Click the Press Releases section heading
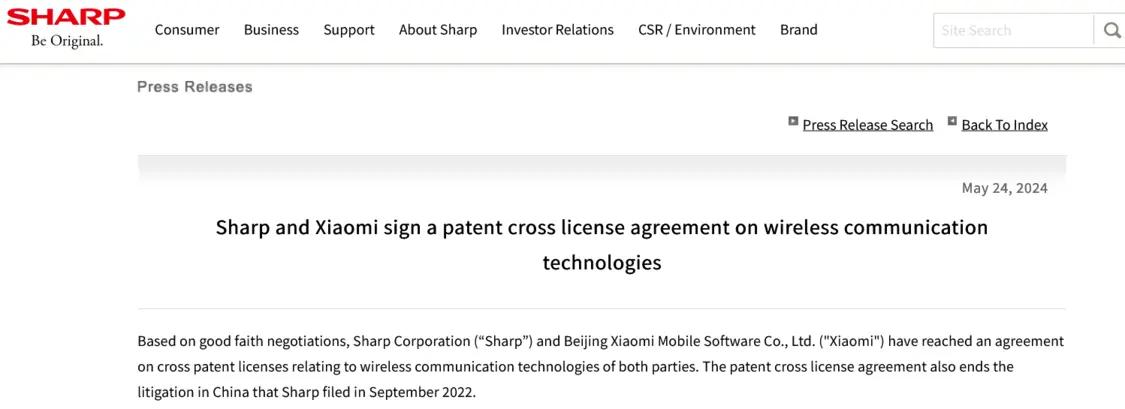The image size is (1125, 409). point(194,87)
